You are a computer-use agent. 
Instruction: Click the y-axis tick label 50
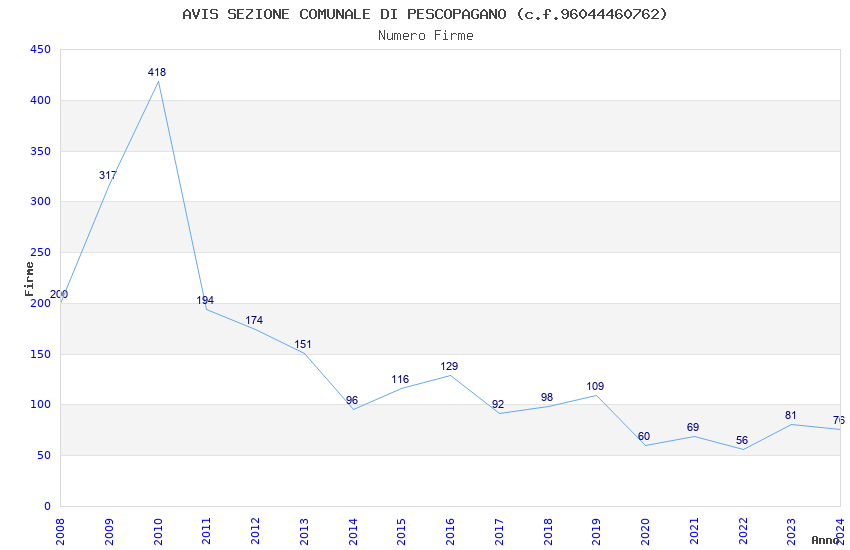pos(44,455)
